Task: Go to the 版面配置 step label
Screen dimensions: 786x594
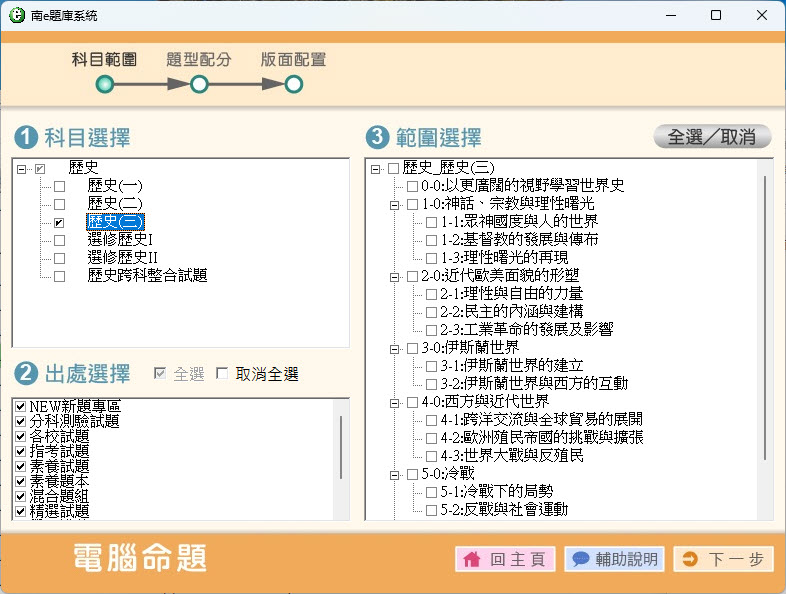Action: click(293, 60)
